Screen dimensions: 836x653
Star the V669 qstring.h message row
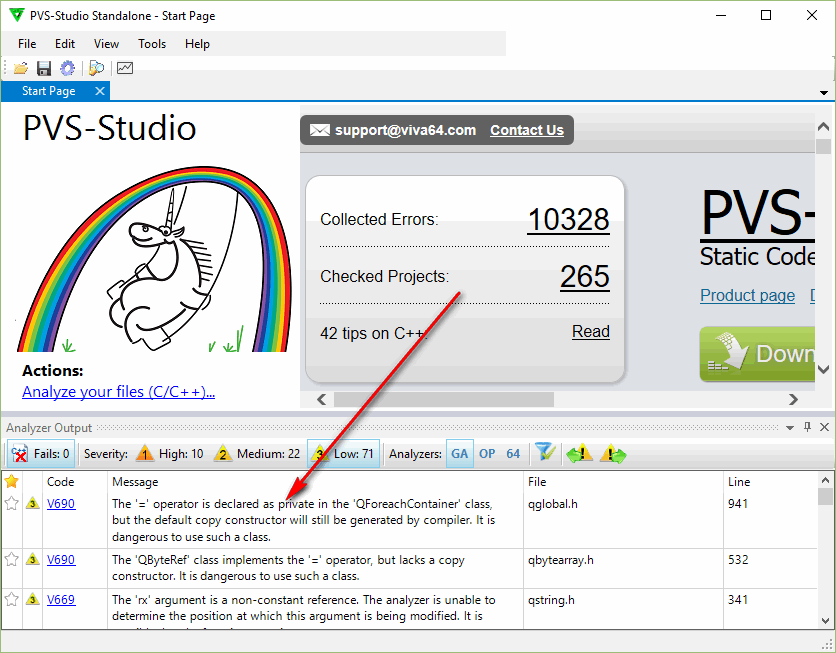(x=12, y=600)
